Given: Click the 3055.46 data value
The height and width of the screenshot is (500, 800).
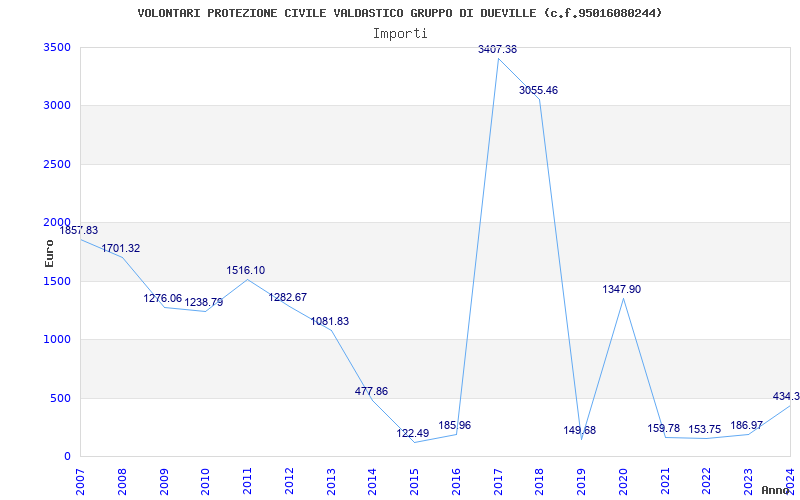Looking at the screenshot, I should [539, 90].
